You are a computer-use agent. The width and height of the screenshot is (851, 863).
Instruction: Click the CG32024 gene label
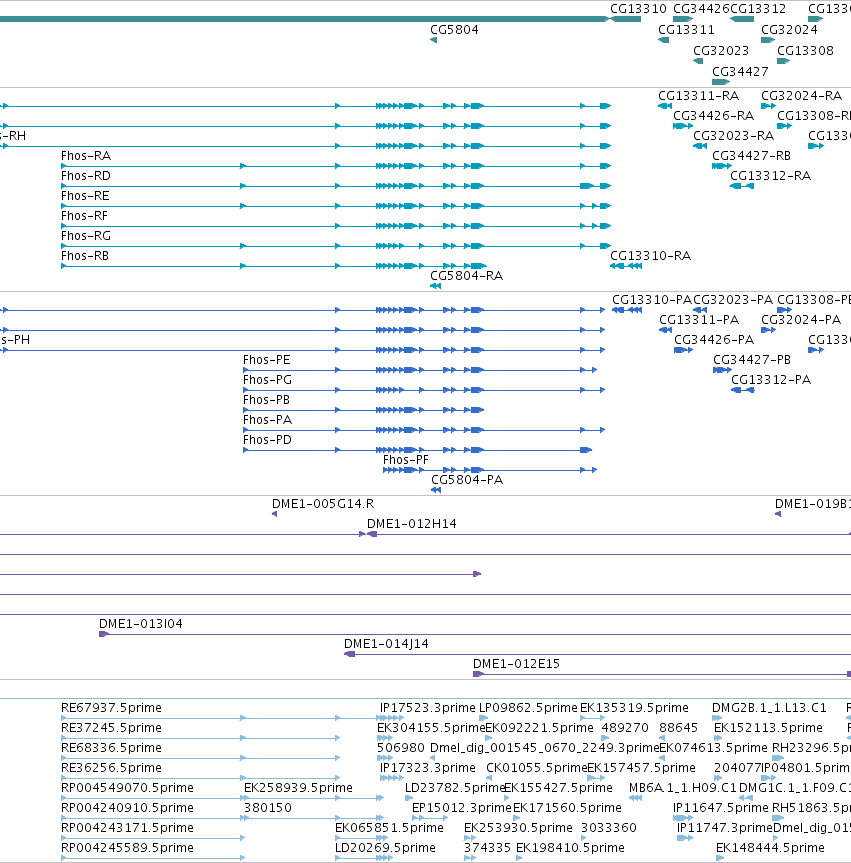tap(789, 30)
